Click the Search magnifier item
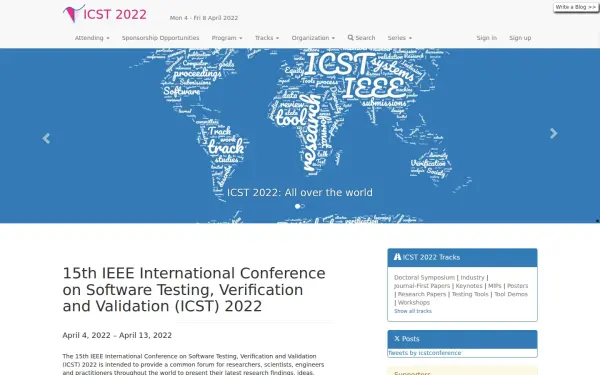This screenshot has width=600, height=375. click(x=361, y=38)
